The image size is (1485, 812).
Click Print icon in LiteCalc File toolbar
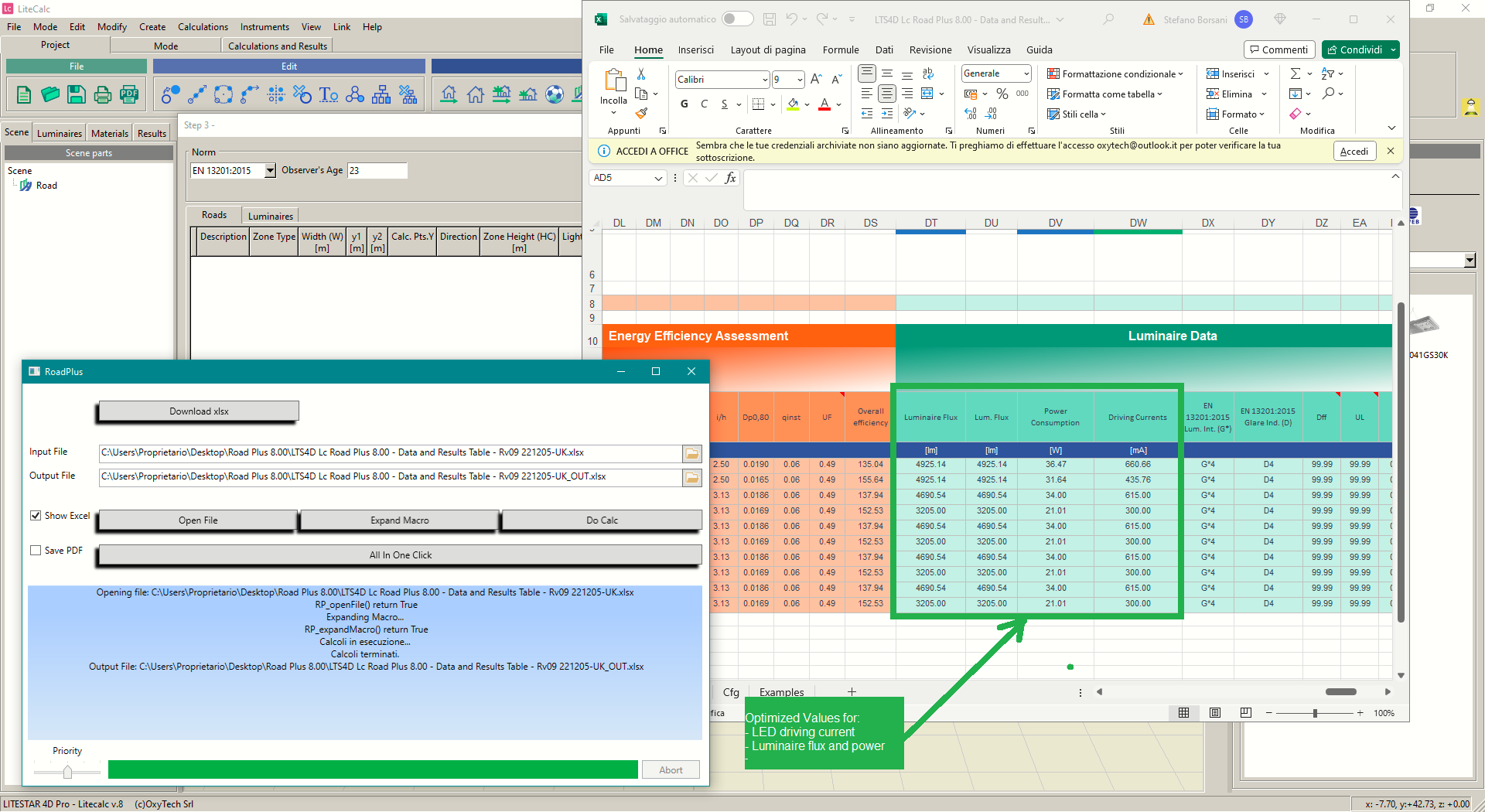tap(102, 94)
